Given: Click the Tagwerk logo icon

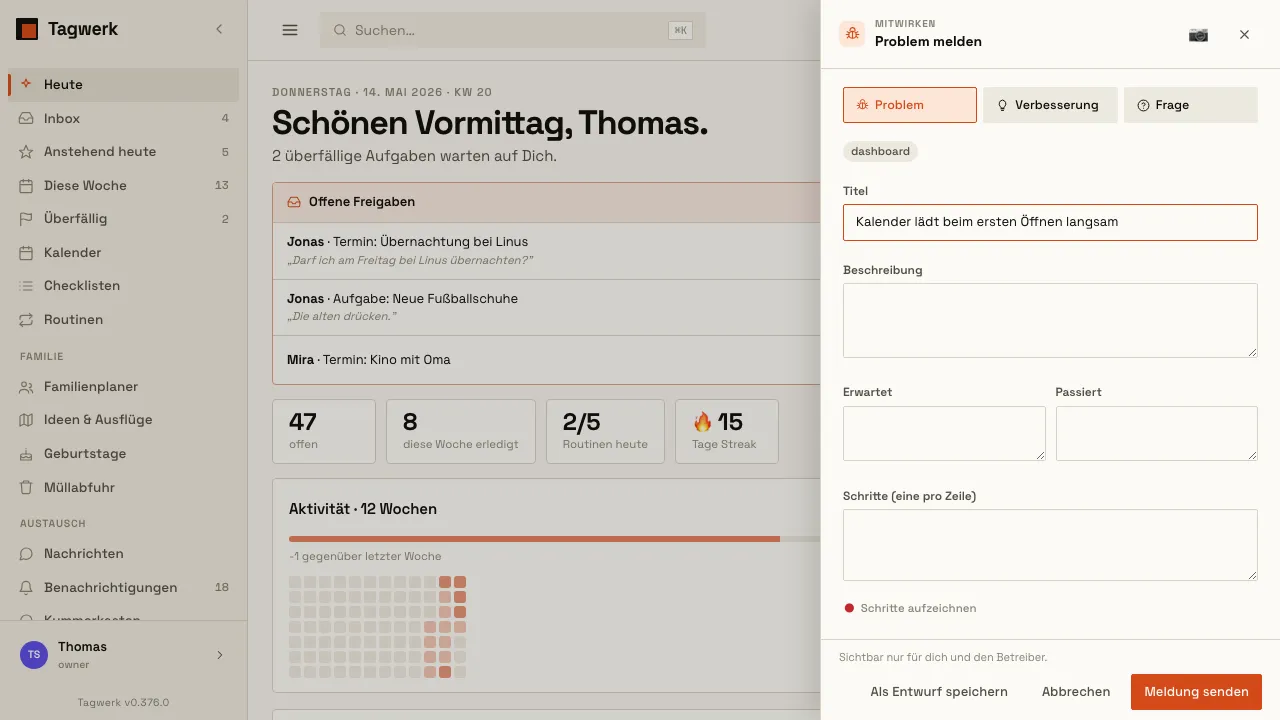Looking at the screenshot, I should pos(27,30).
